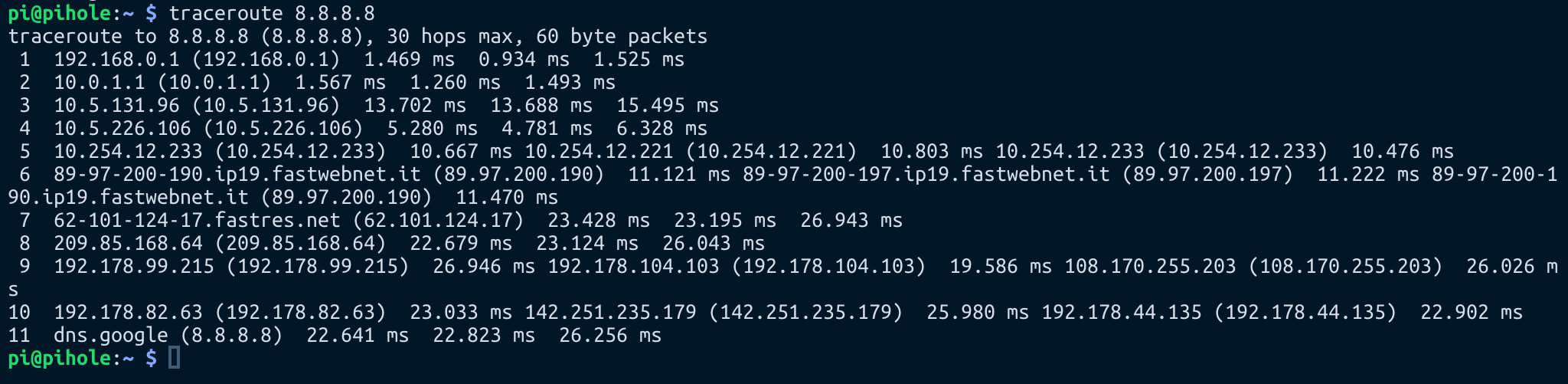Image resolution: width=1568 pixels, height=384 pixels.
Task: Click the 89-97-200-197.ip19.fastwebnet.it hostname
Action: 926,174
